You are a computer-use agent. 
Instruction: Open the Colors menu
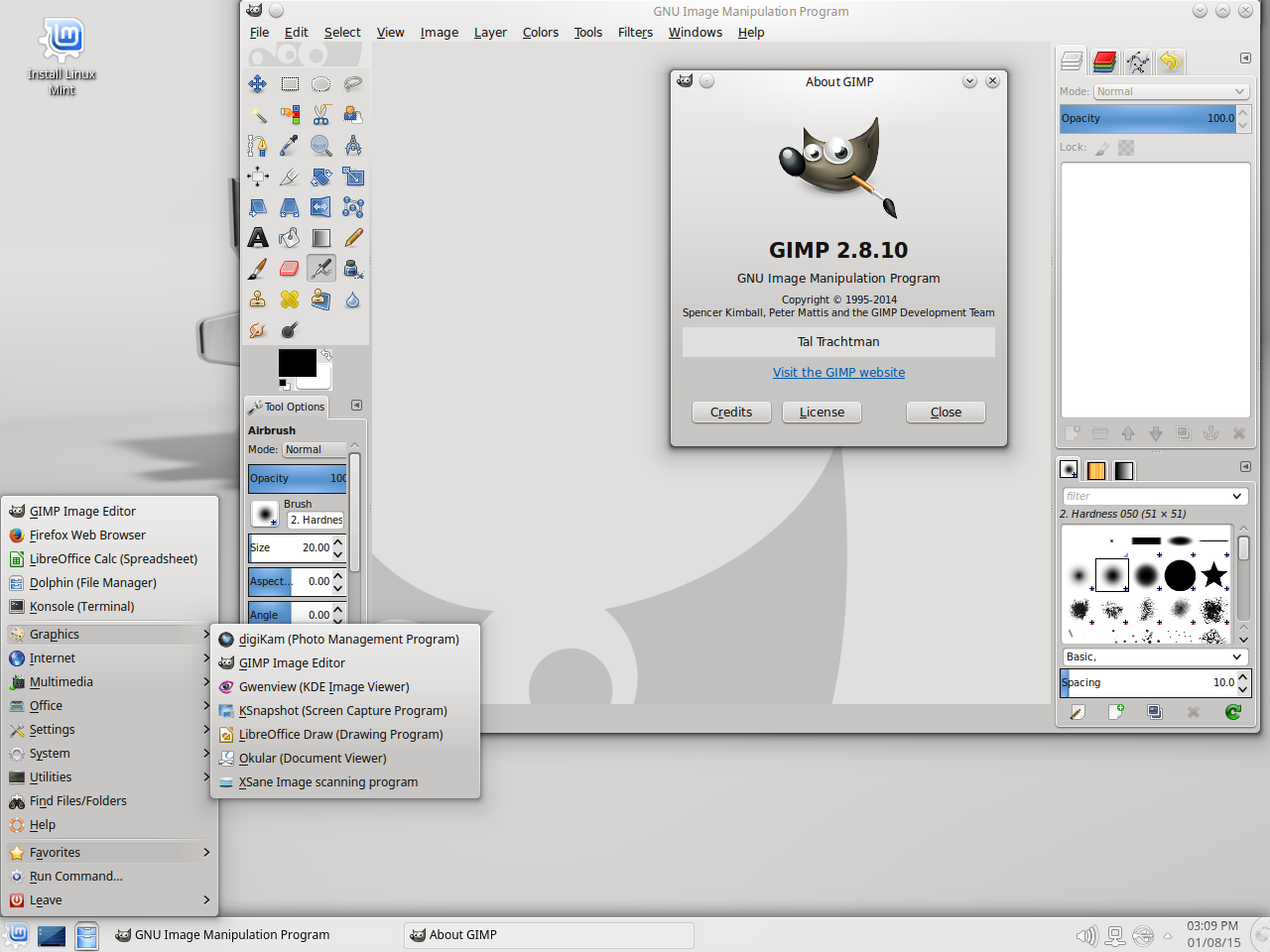point(541,33)
